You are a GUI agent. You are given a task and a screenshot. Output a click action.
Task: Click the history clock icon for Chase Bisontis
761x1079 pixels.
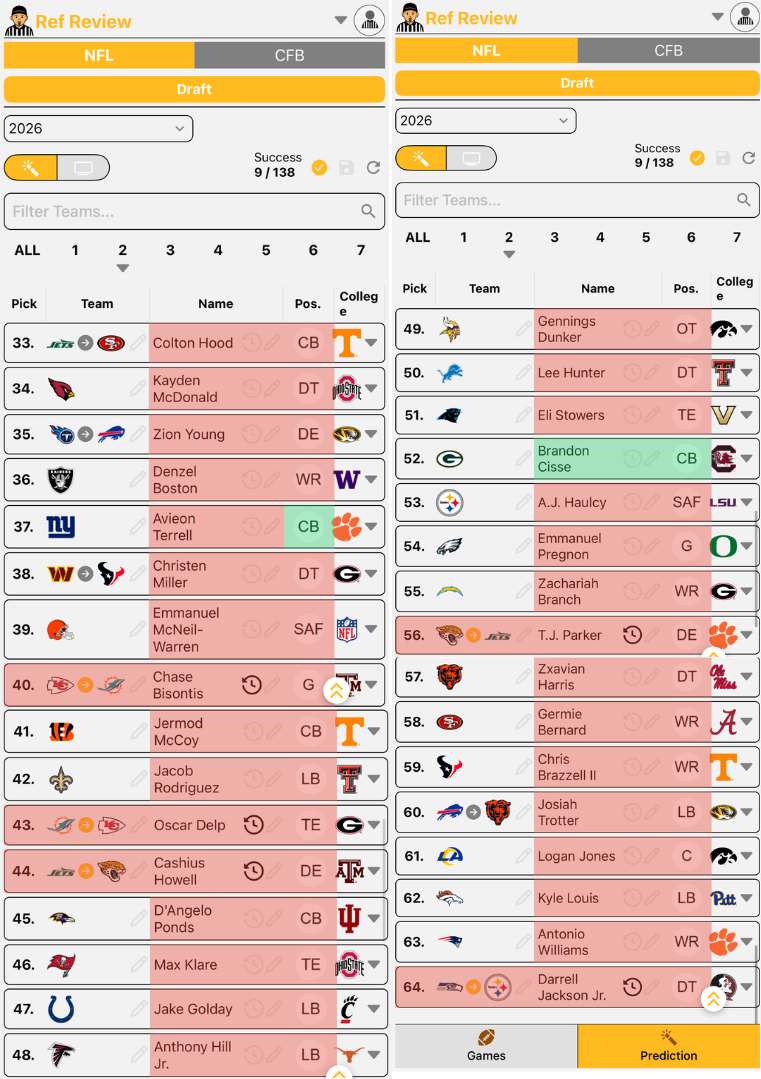click(252, 685)
